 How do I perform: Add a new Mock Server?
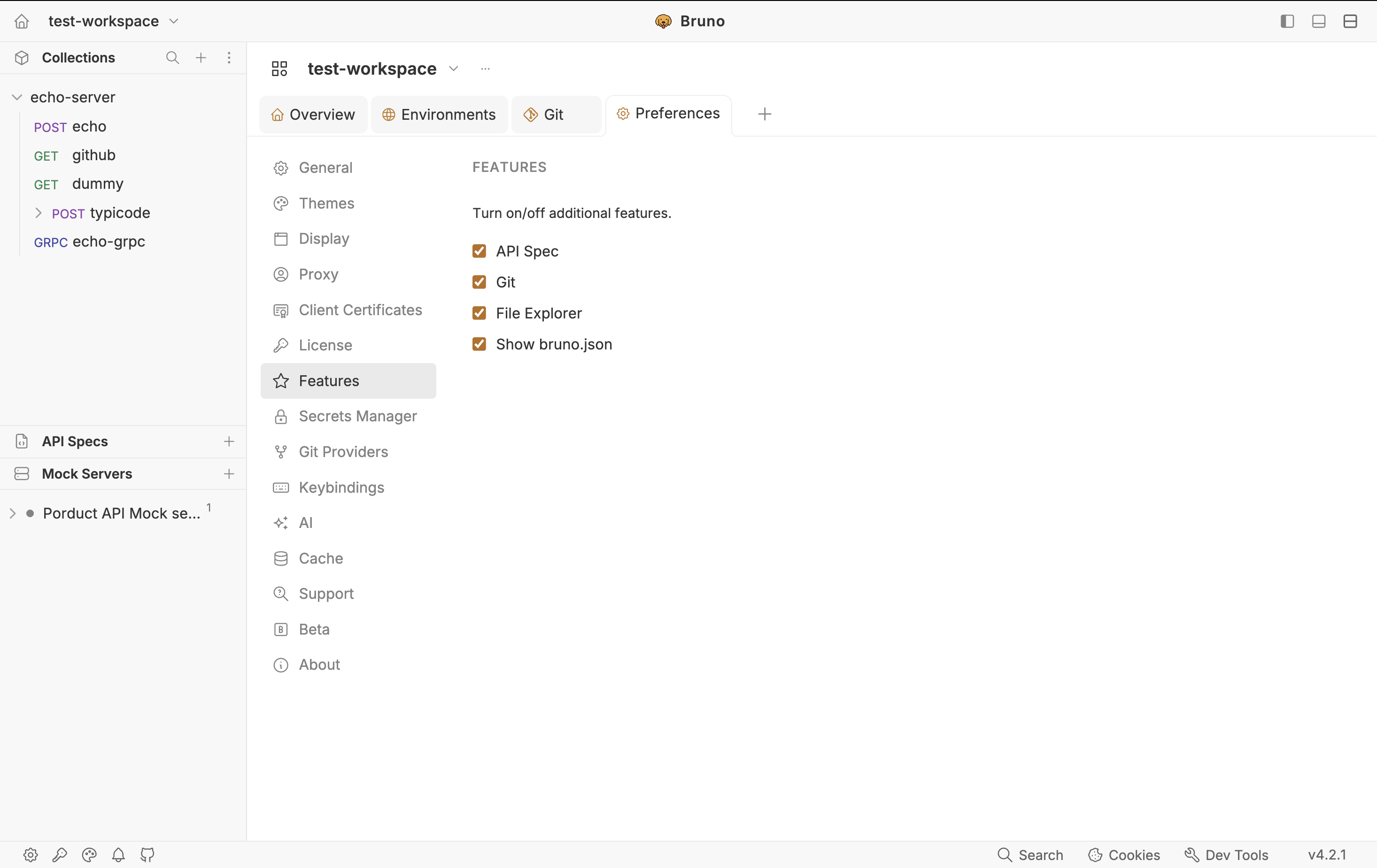(x=229, y=473)
